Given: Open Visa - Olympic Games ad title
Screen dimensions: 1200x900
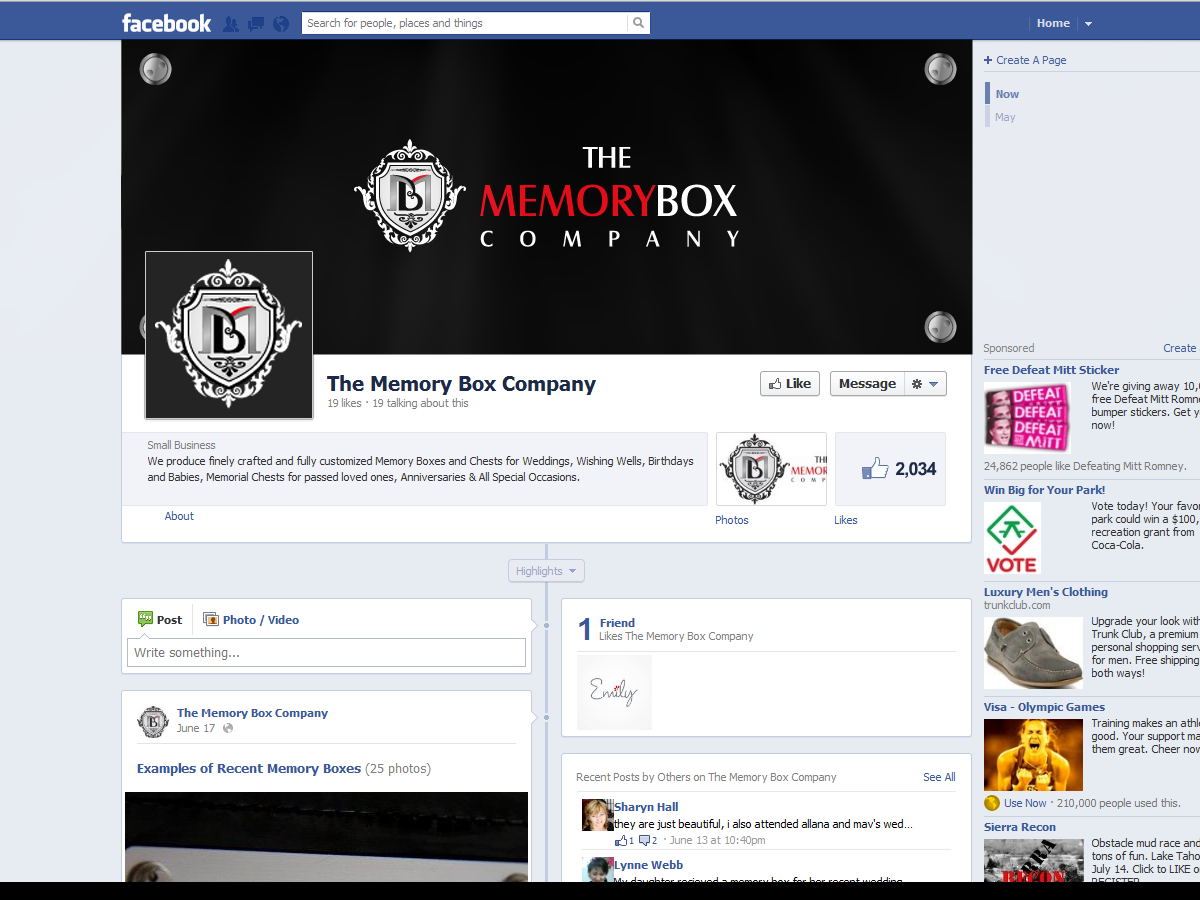Looking at the screenshot, I should point(1044,707).
